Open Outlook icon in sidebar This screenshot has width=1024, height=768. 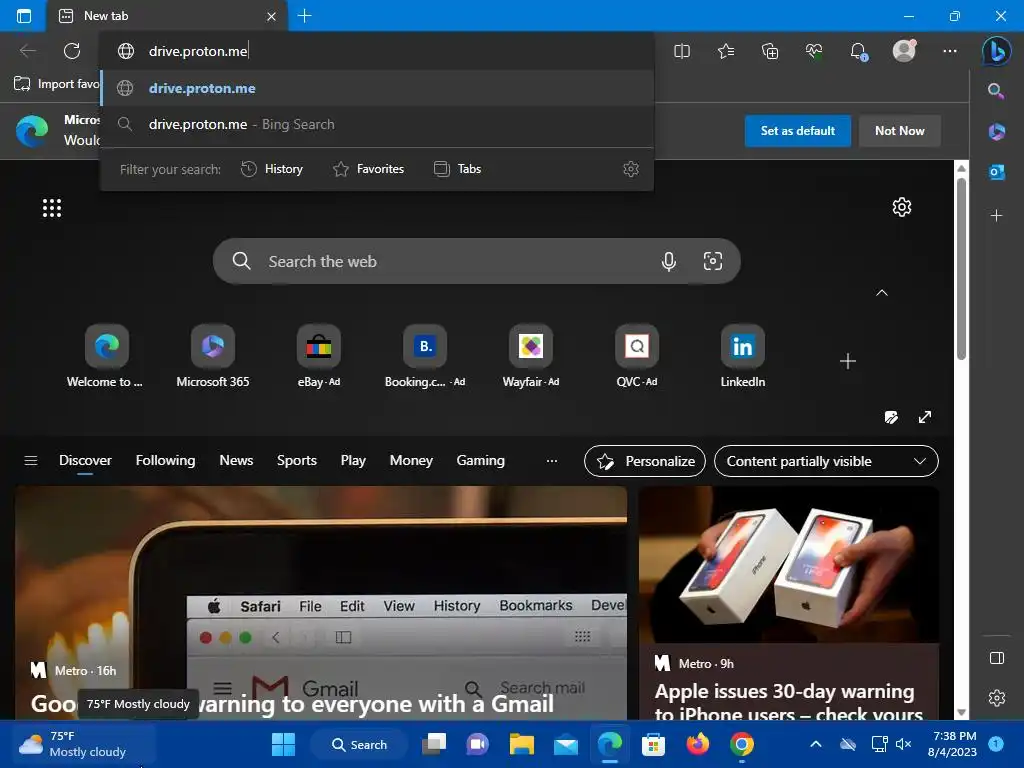(x=996, y=172)
